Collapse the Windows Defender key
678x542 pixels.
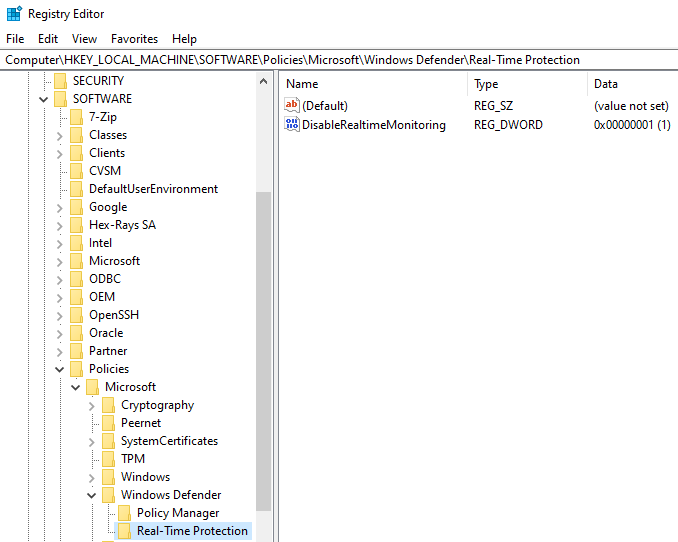click(x=92, y=495)
